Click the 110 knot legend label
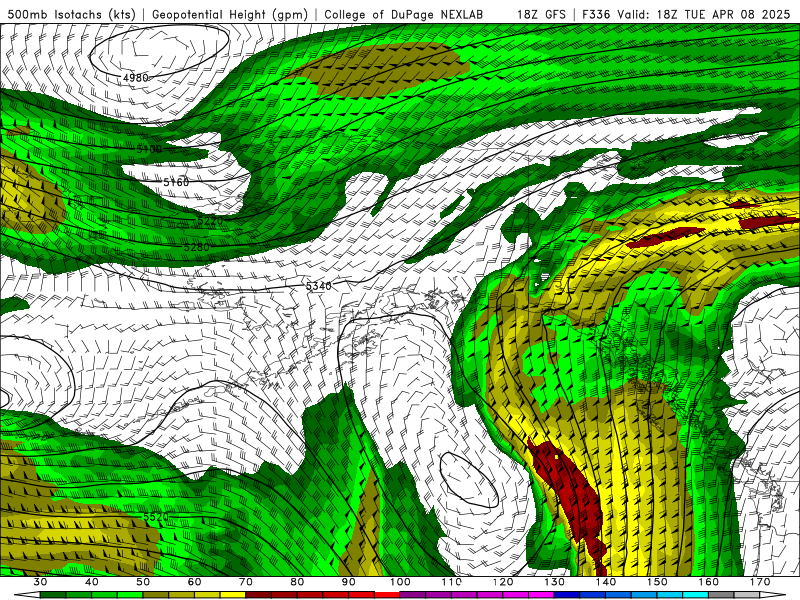The height and width of the screenshot is (600, 800). [452, 582]
